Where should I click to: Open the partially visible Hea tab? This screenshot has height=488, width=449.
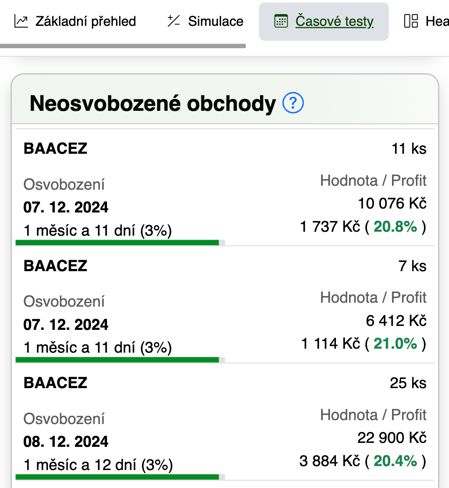coord(426,21)
